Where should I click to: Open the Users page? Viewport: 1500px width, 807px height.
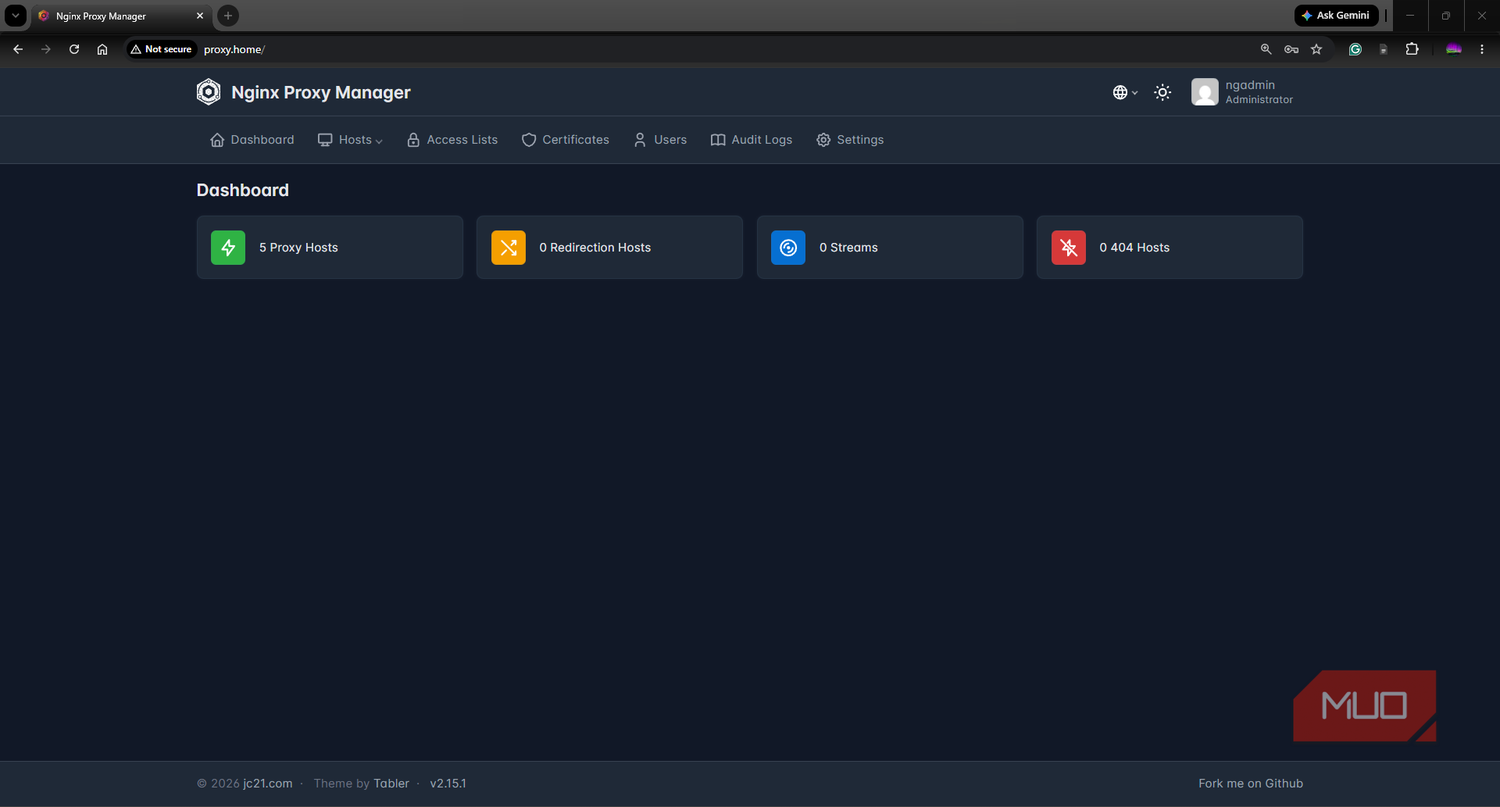click(x=660, y=140)
